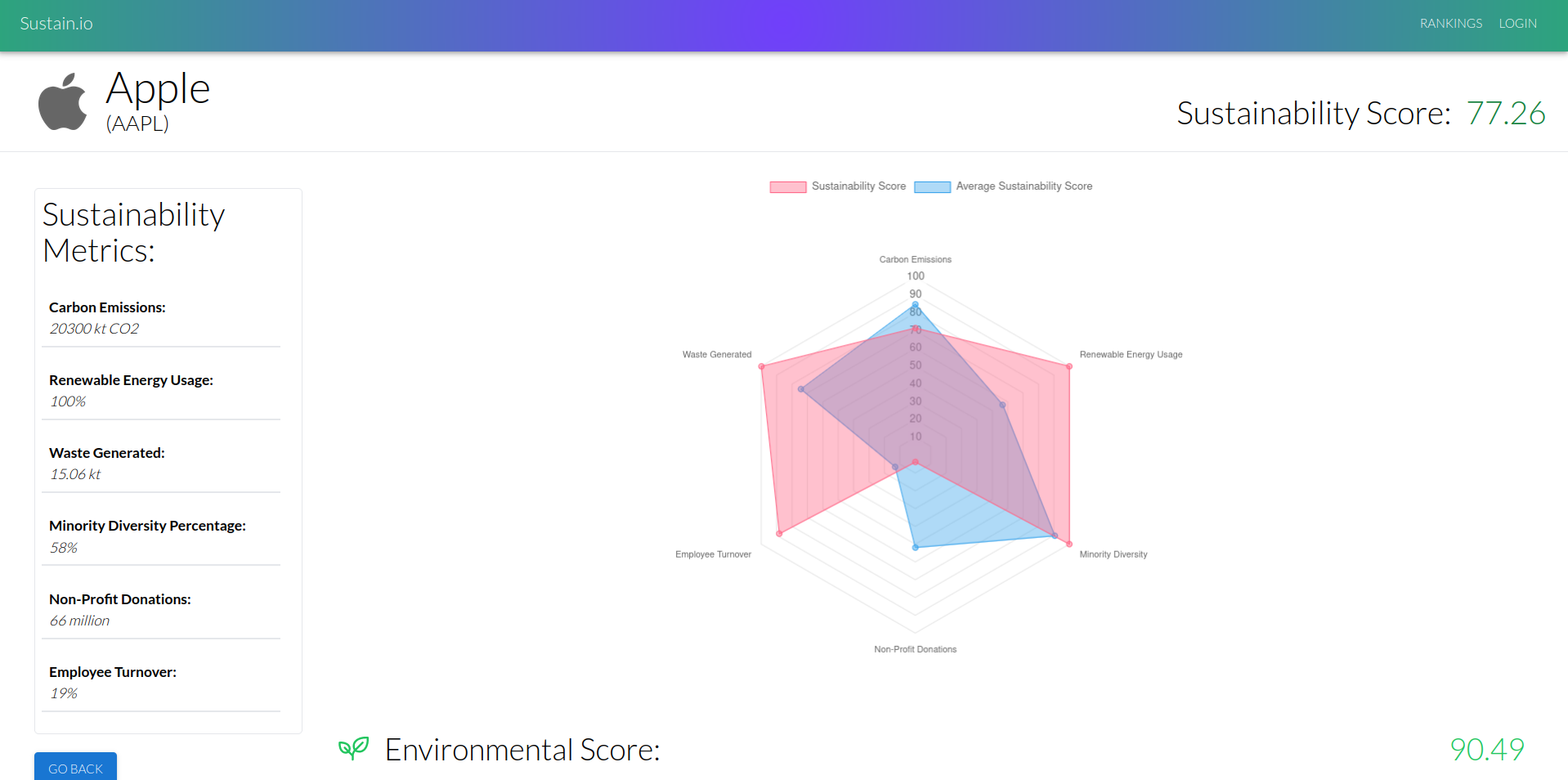The image size is (1568, 780).
Task: Select the Carbon Emissions metric row
Action: 161,318
